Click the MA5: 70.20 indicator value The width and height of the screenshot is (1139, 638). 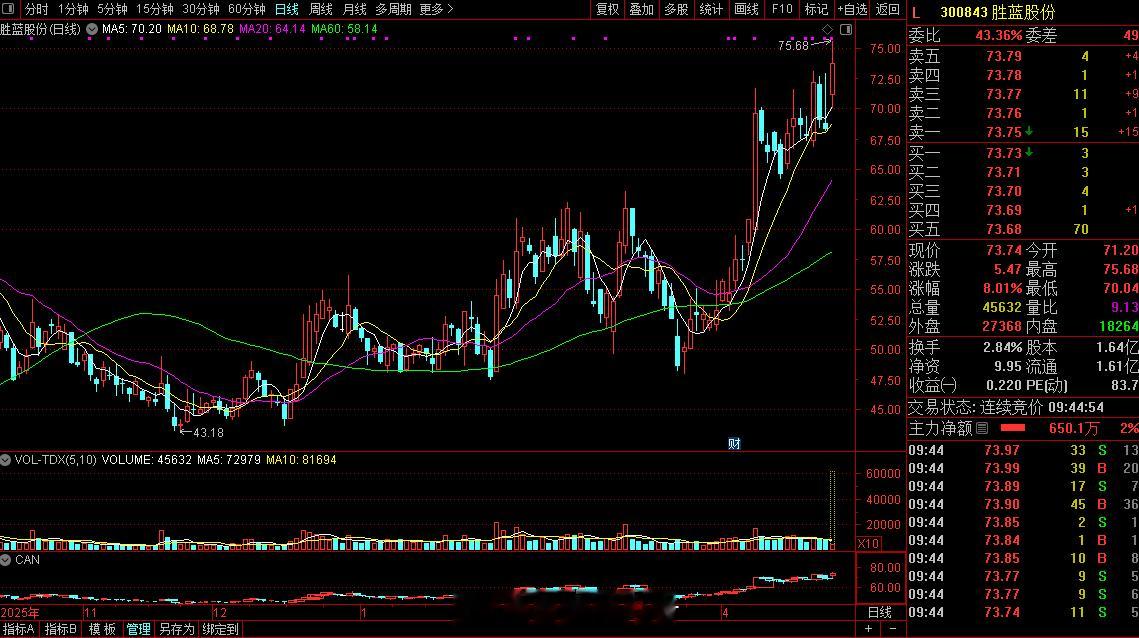coord(131,29)
